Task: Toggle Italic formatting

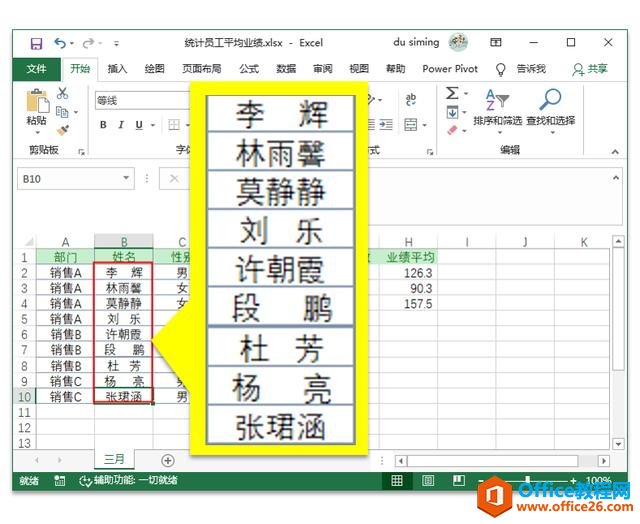Action: (121, 125)
